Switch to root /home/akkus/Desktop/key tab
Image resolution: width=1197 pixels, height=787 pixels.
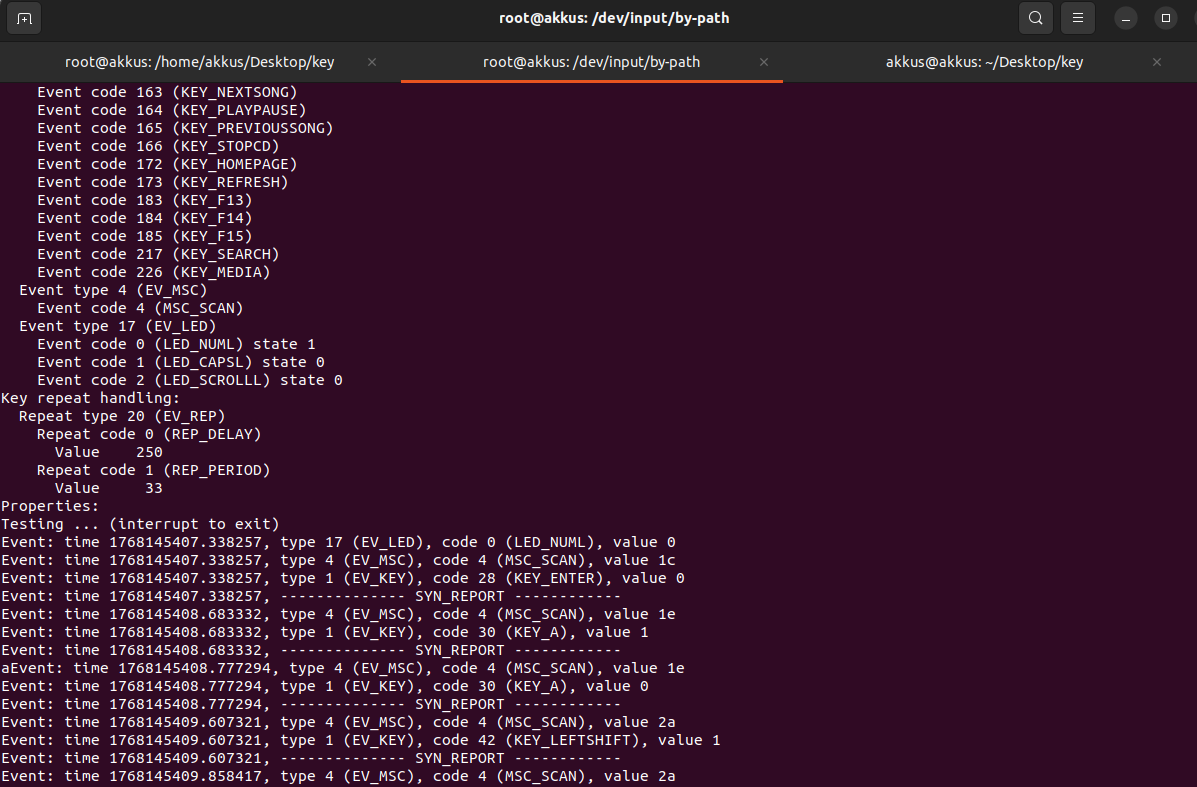(200, 62)
